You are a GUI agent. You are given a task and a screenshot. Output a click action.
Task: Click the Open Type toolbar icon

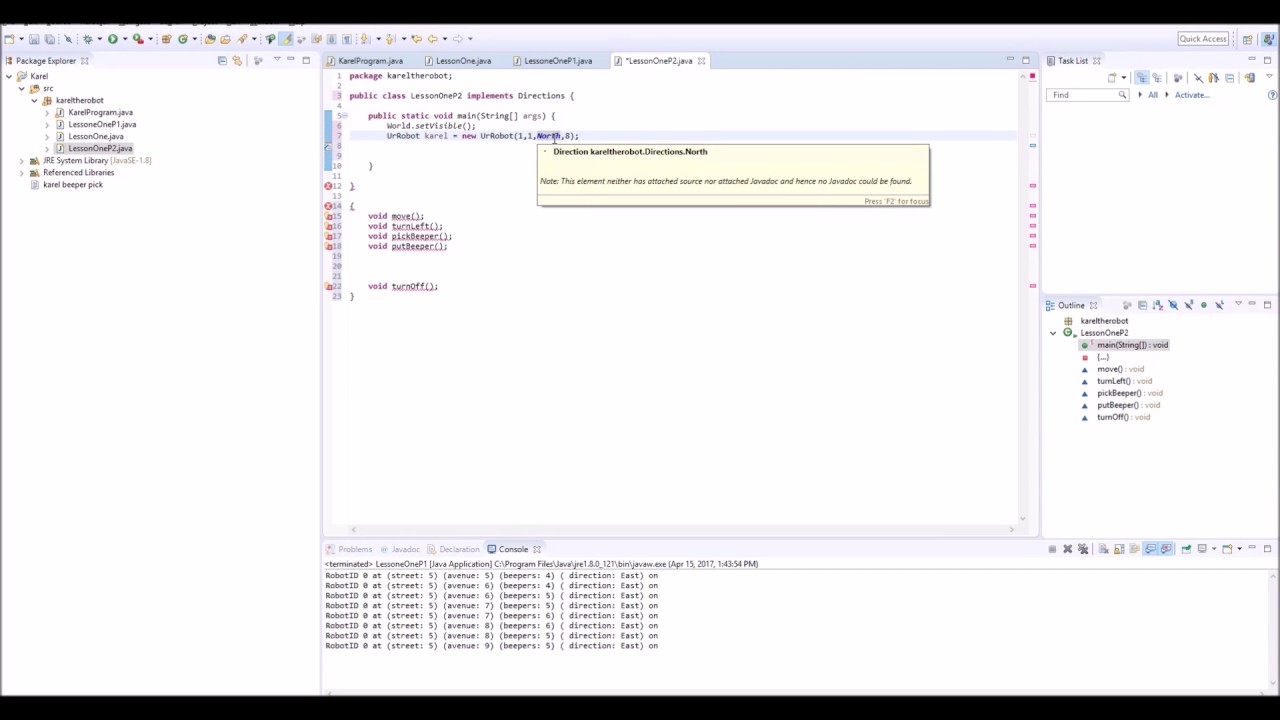pyautogui.click(x=210, y=39)
